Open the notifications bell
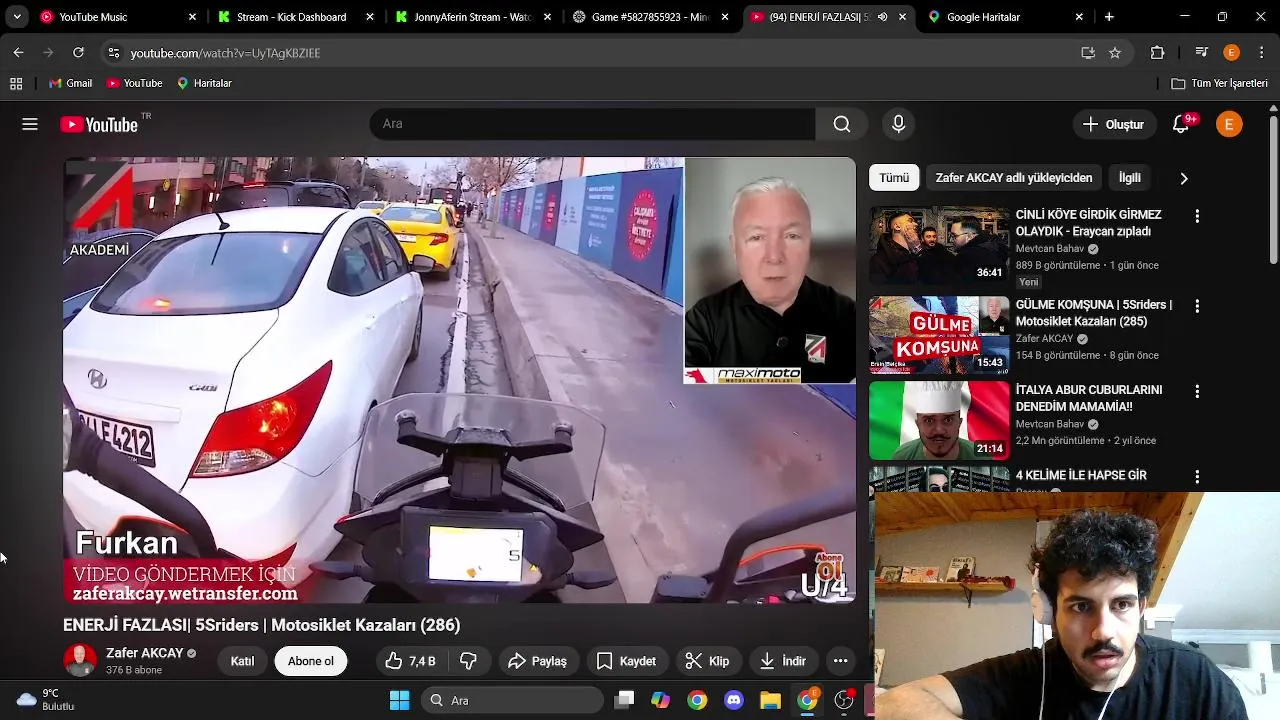 click(1181, 124)
